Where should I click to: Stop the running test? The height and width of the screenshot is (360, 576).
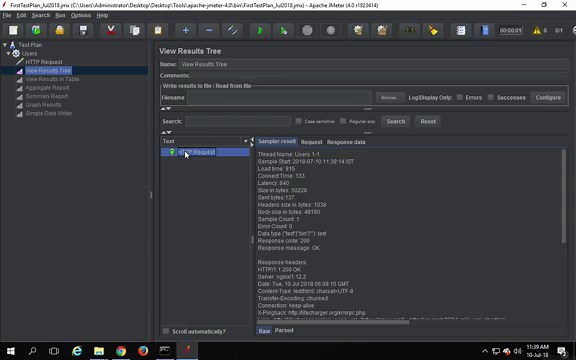[307, 30]
